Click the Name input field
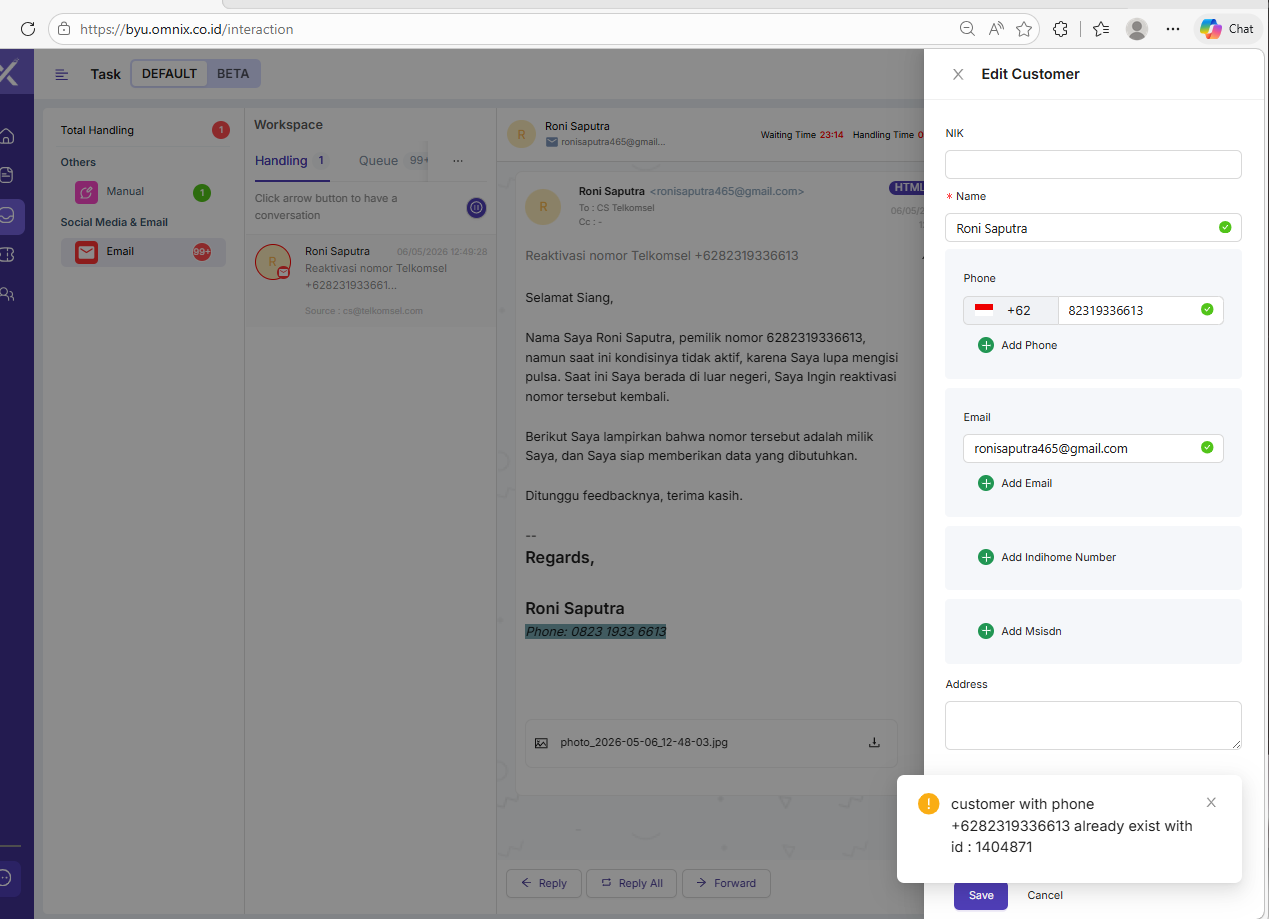Image resolution: width=1269 pixels, height=919 pixels. (1093, 228)
